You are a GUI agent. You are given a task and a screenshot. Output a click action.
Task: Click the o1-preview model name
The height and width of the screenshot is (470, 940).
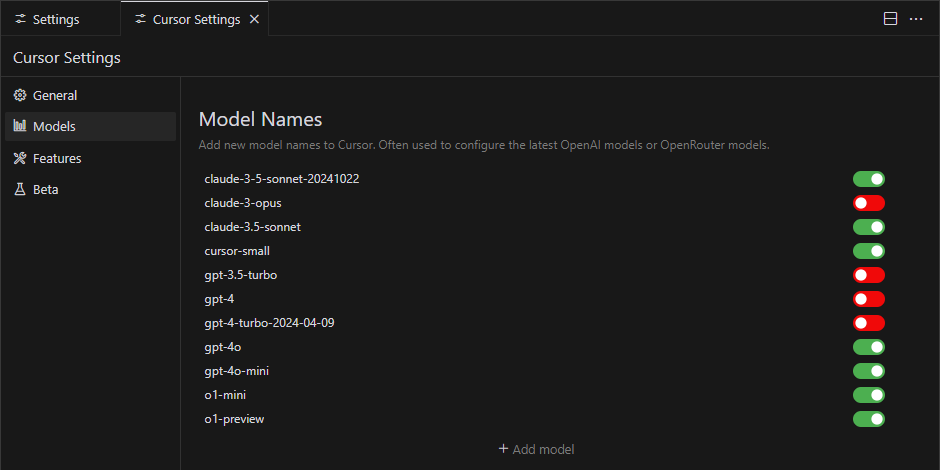coord(234,419)
